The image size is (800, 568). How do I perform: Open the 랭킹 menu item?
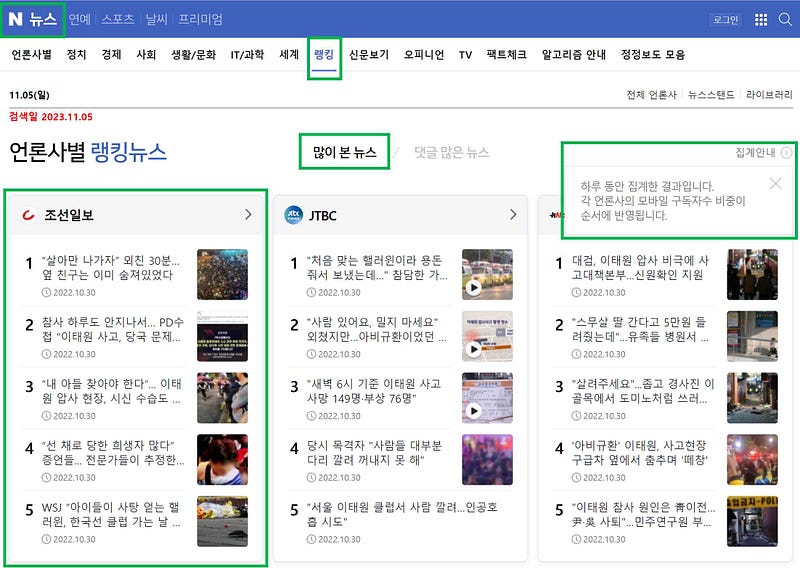tap(324, 55)
